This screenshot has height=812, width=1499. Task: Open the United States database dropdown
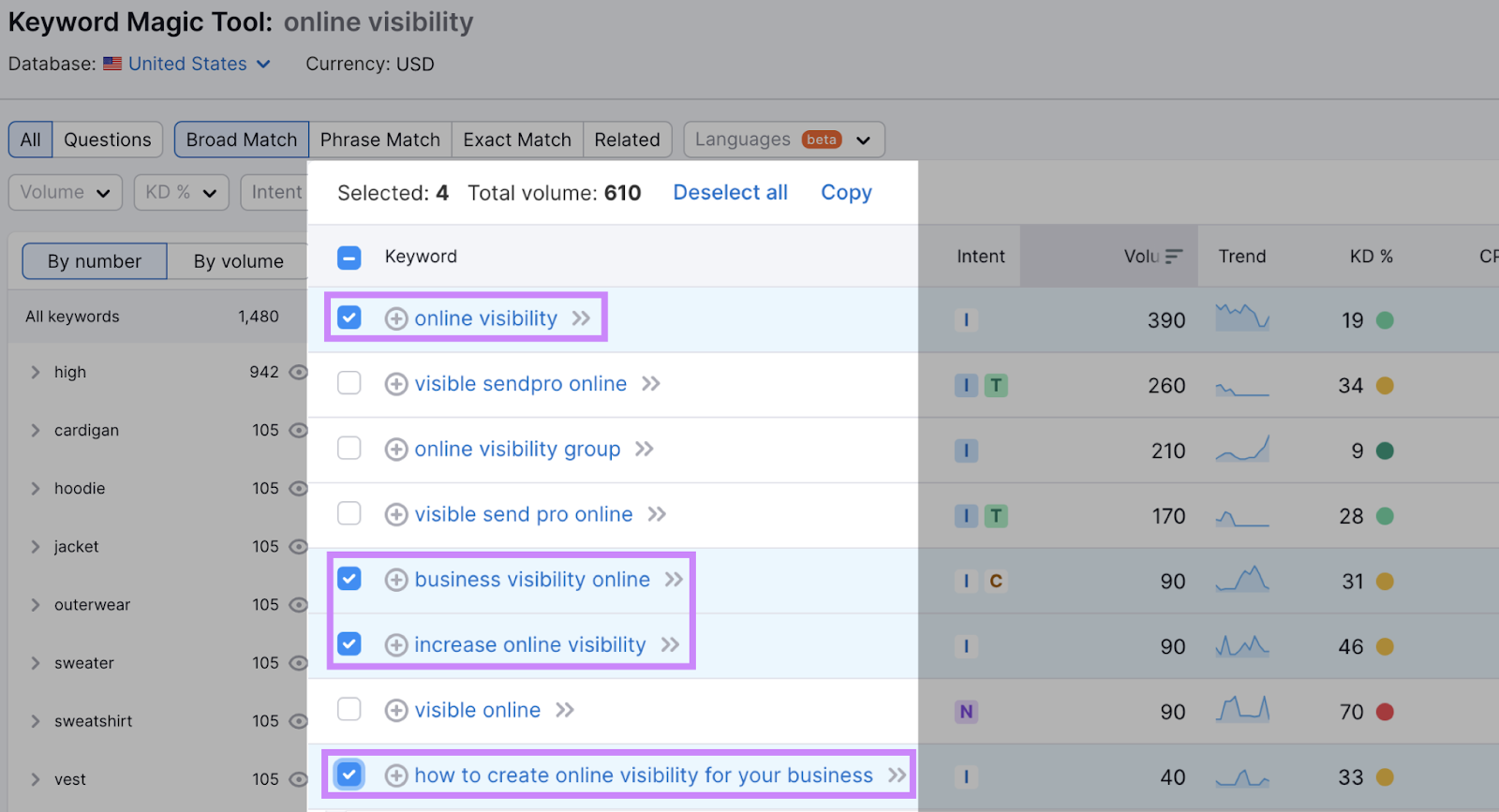point(199,64)
